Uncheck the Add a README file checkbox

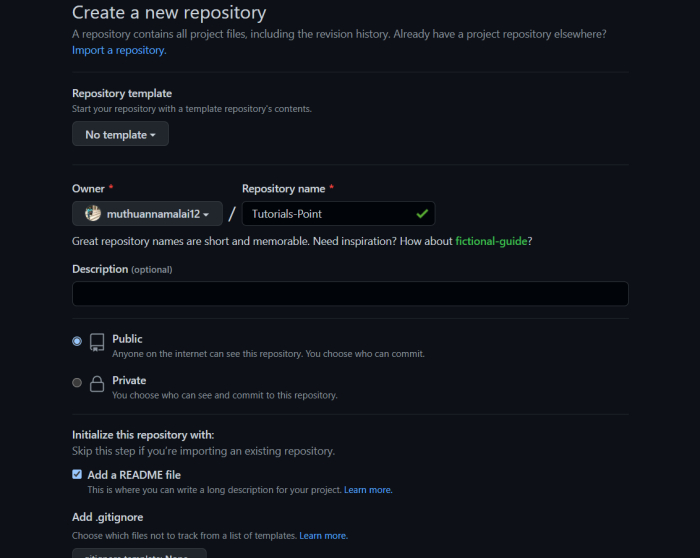click(77, 475)
